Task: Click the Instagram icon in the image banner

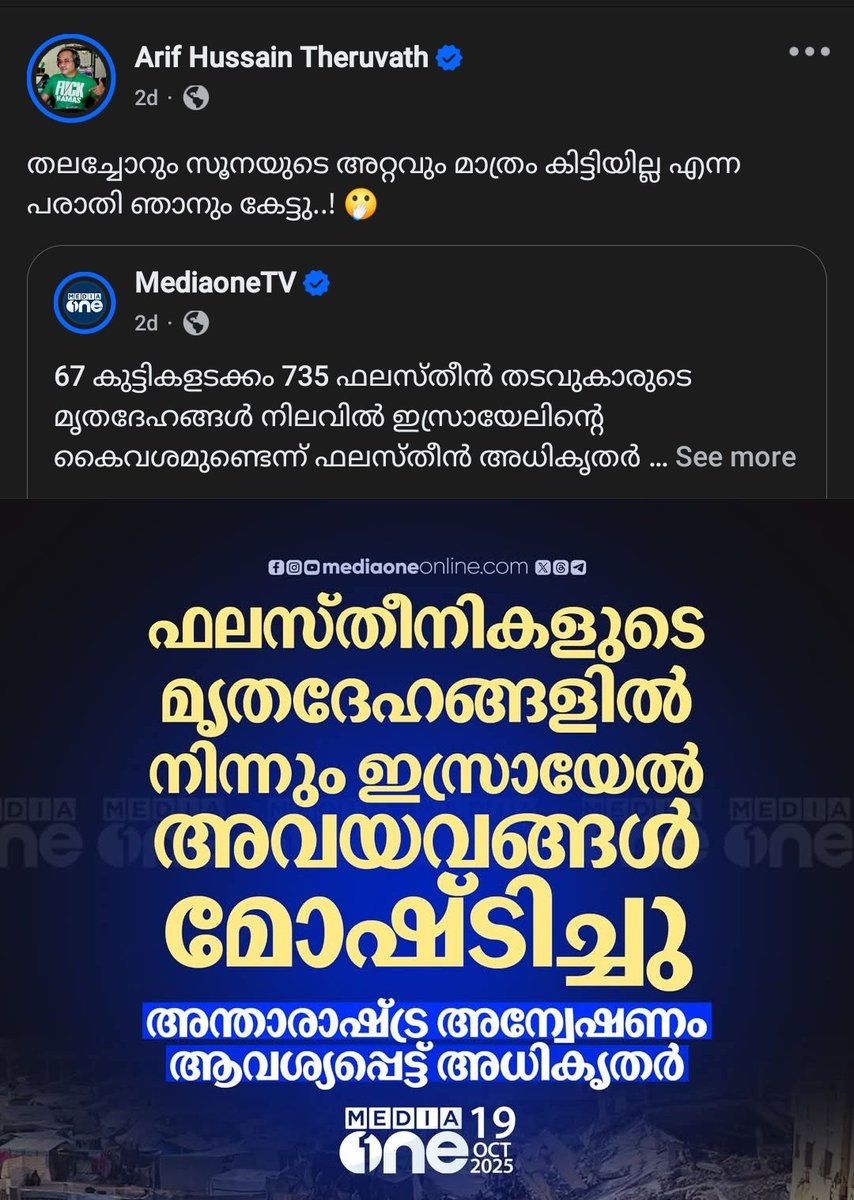Action: pos(294,567)
